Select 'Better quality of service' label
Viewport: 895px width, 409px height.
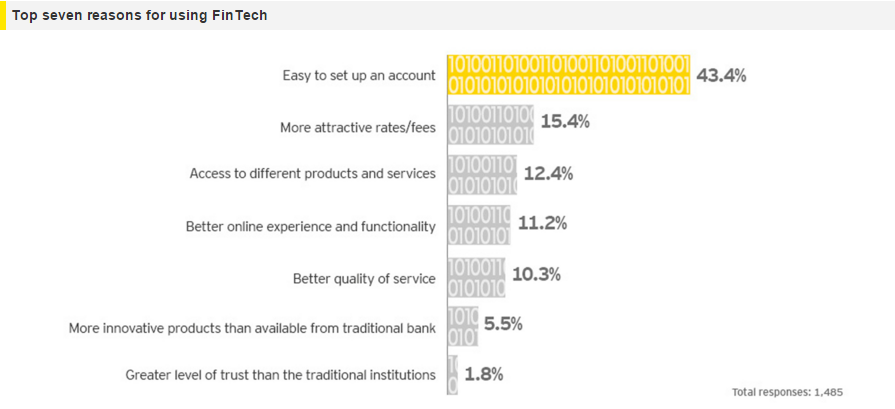pyautogui.click(x=364, y=279)
